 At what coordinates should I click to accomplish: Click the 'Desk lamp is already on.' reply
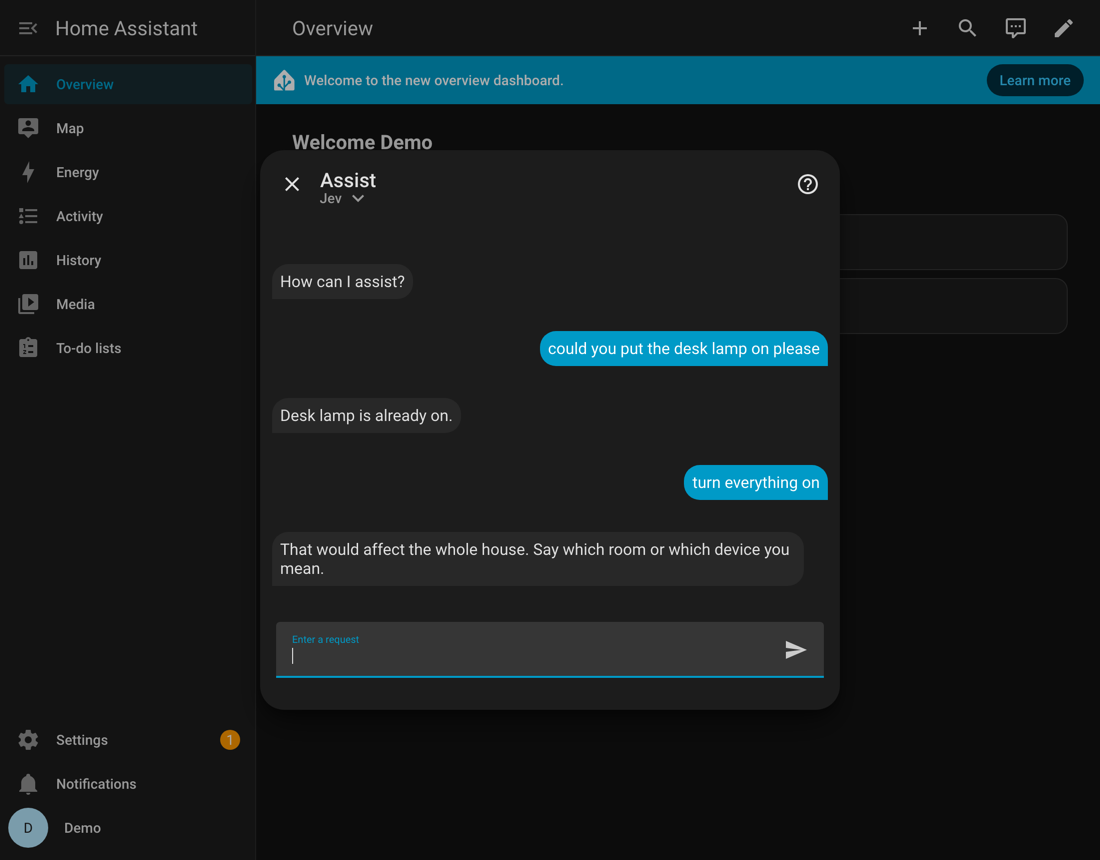(x=366, y=415)
